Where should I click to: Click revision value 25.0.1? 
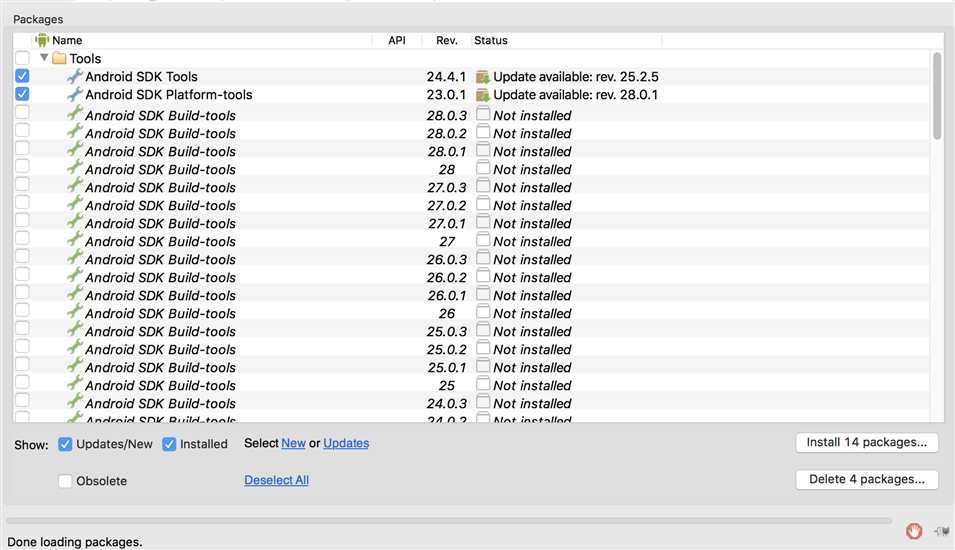446,368
